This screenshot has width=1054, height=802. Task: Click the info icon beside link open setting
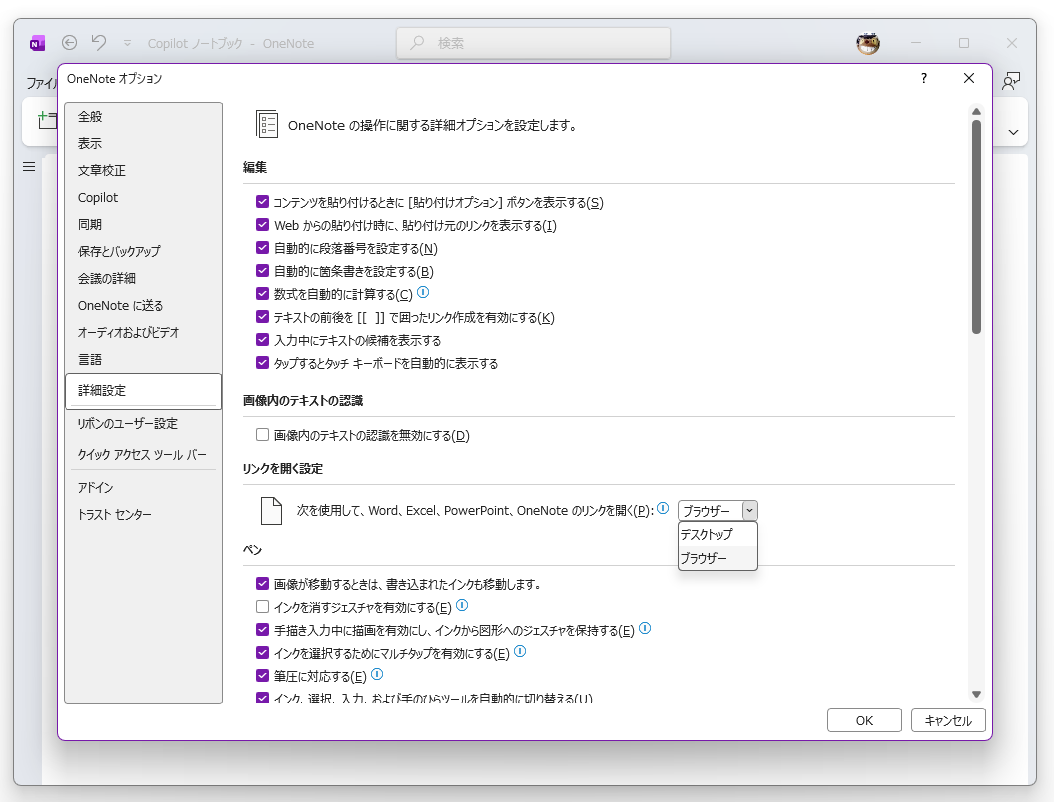(663, 508)
